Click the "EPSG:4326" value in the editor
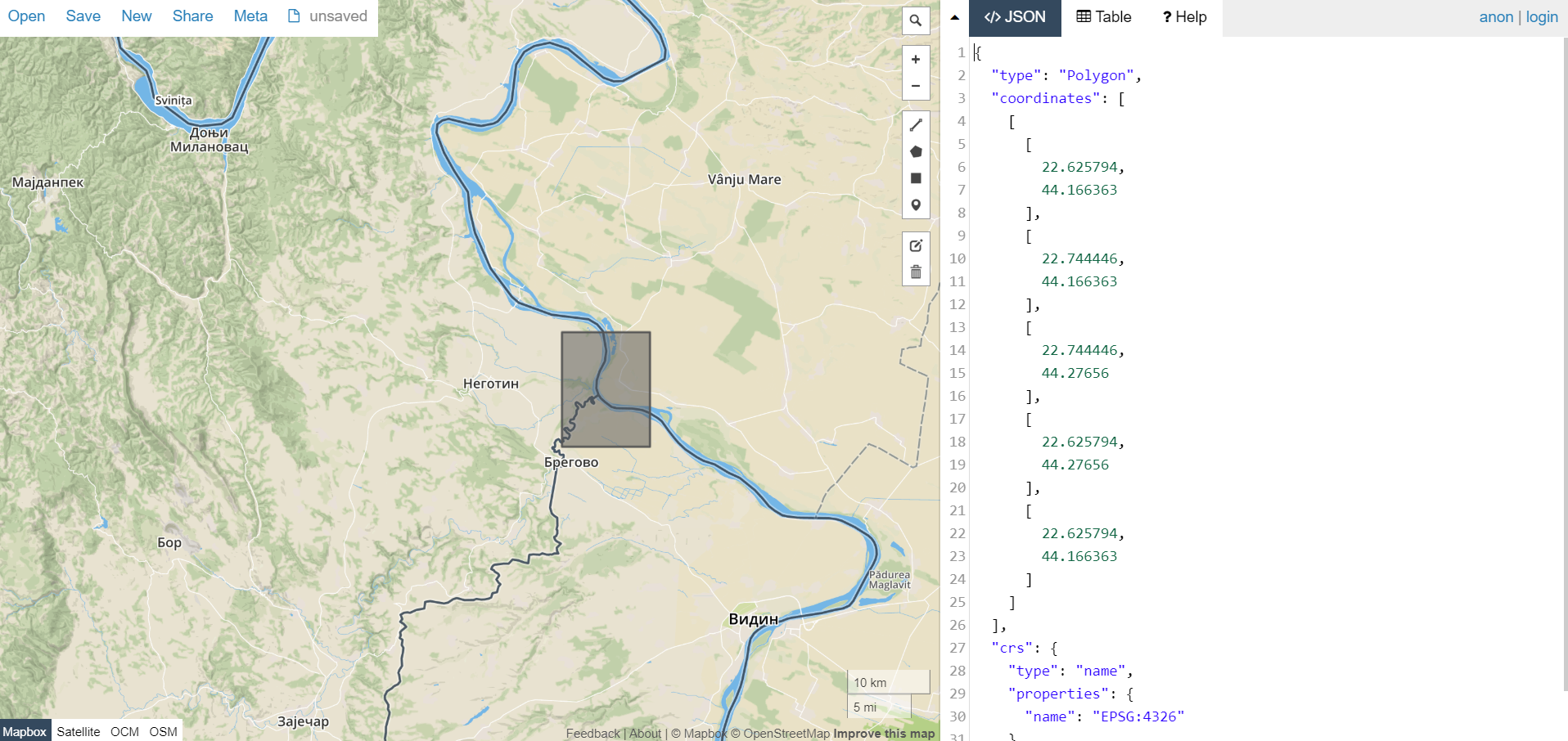This screenshot has height=741, width=1568. pyautogui.click(x=1138, y=716)
